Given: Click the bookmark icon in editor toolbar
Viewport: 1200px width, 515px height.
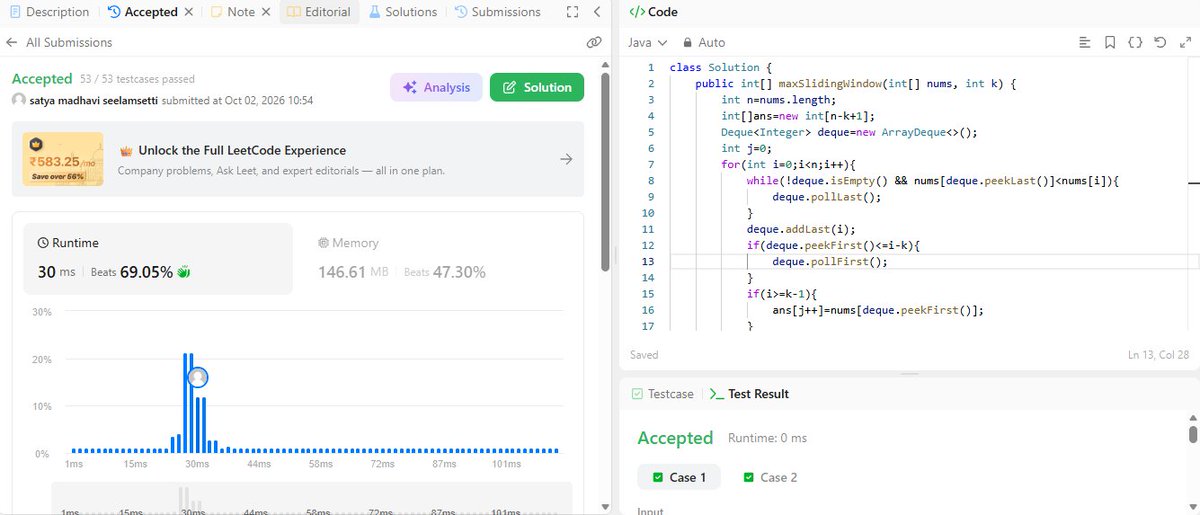Looking at the screenshot, I should point(1110,43).
